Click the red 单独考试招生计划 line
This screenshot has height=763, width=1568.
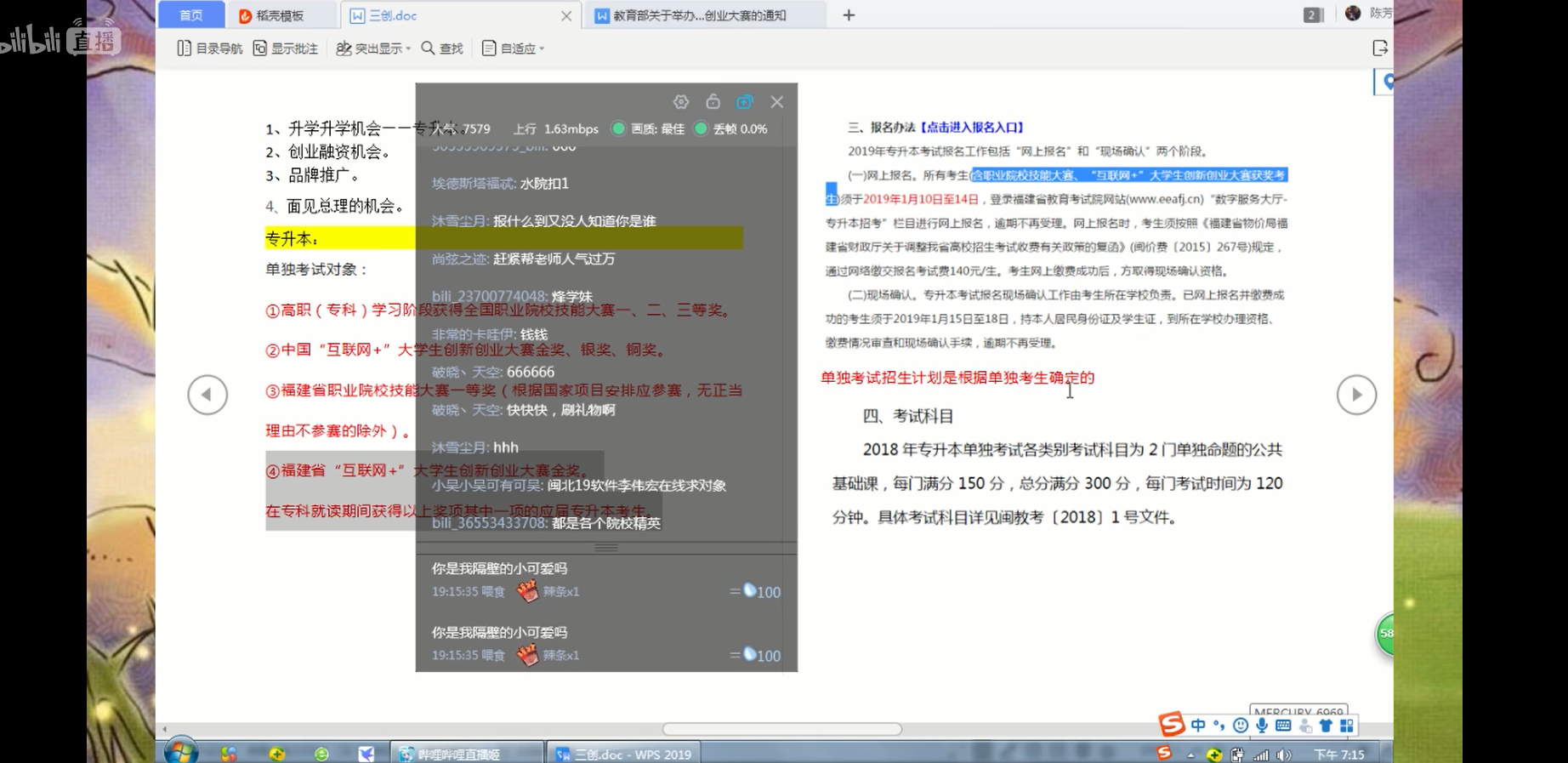tap(957, 378)
